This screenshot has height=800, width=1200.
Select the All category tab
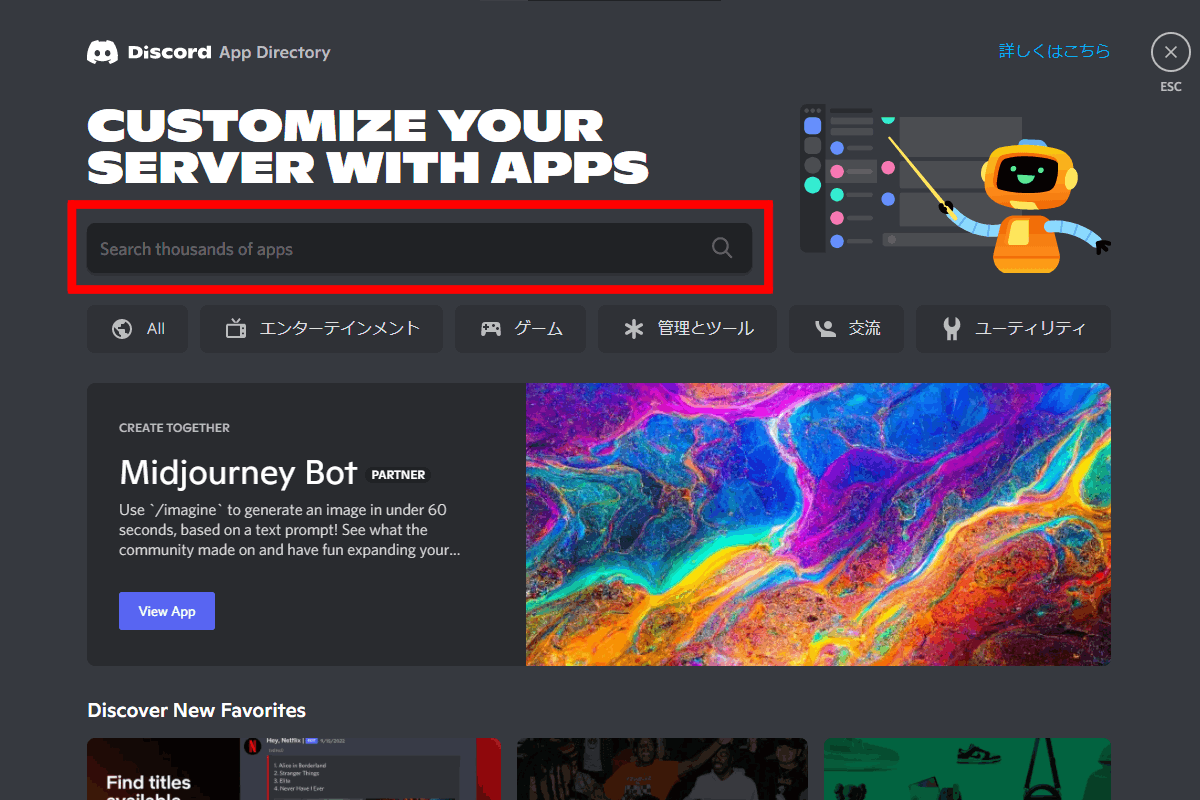click(137, 329)
